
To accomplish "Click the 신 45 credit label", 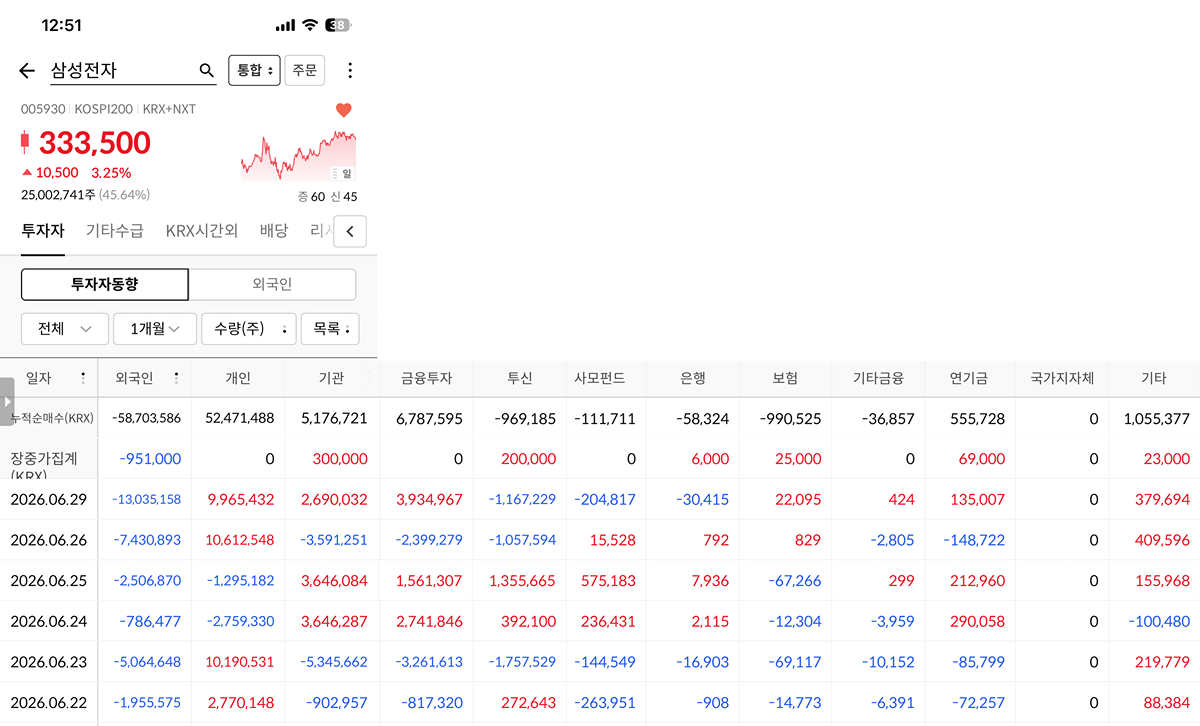I will point(343,197).
